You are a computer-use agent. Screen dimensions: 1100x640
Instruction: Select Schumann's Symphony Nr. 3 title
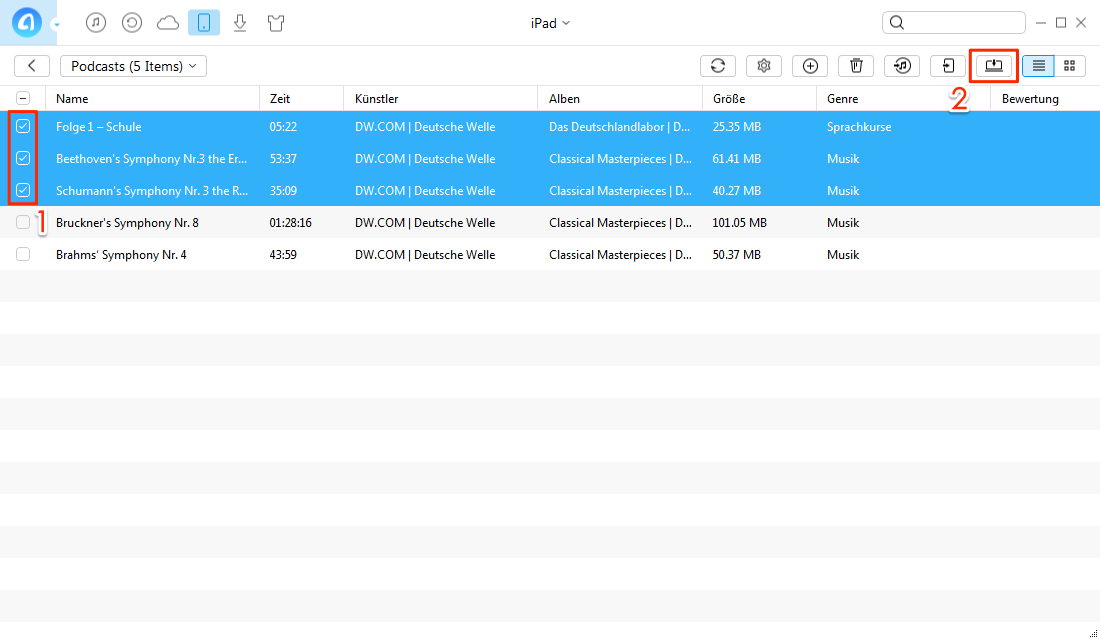(x=152, y=191)
